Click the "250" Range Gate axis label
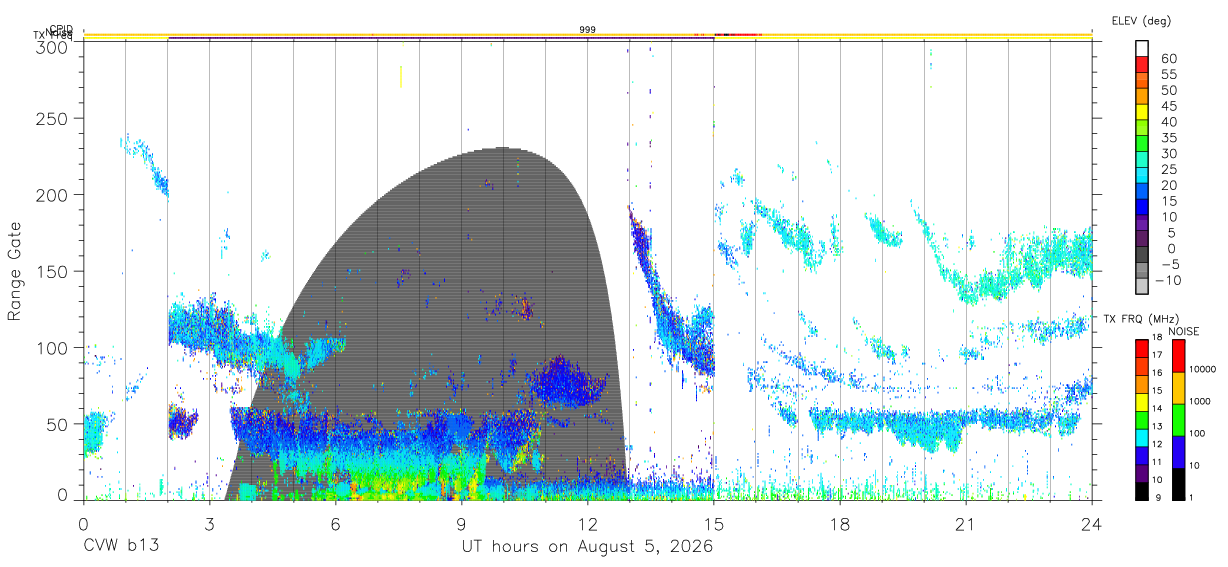The width and height of the screenshot is (1228, 567). tap(53, 118)
